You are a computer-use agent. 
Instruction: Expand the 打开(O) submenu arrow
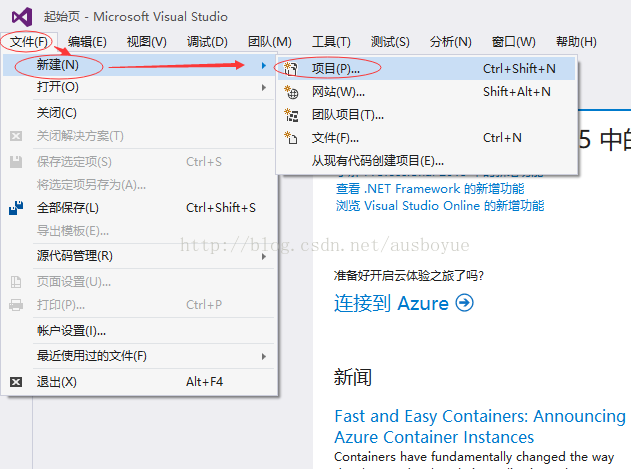coord(264,87)
